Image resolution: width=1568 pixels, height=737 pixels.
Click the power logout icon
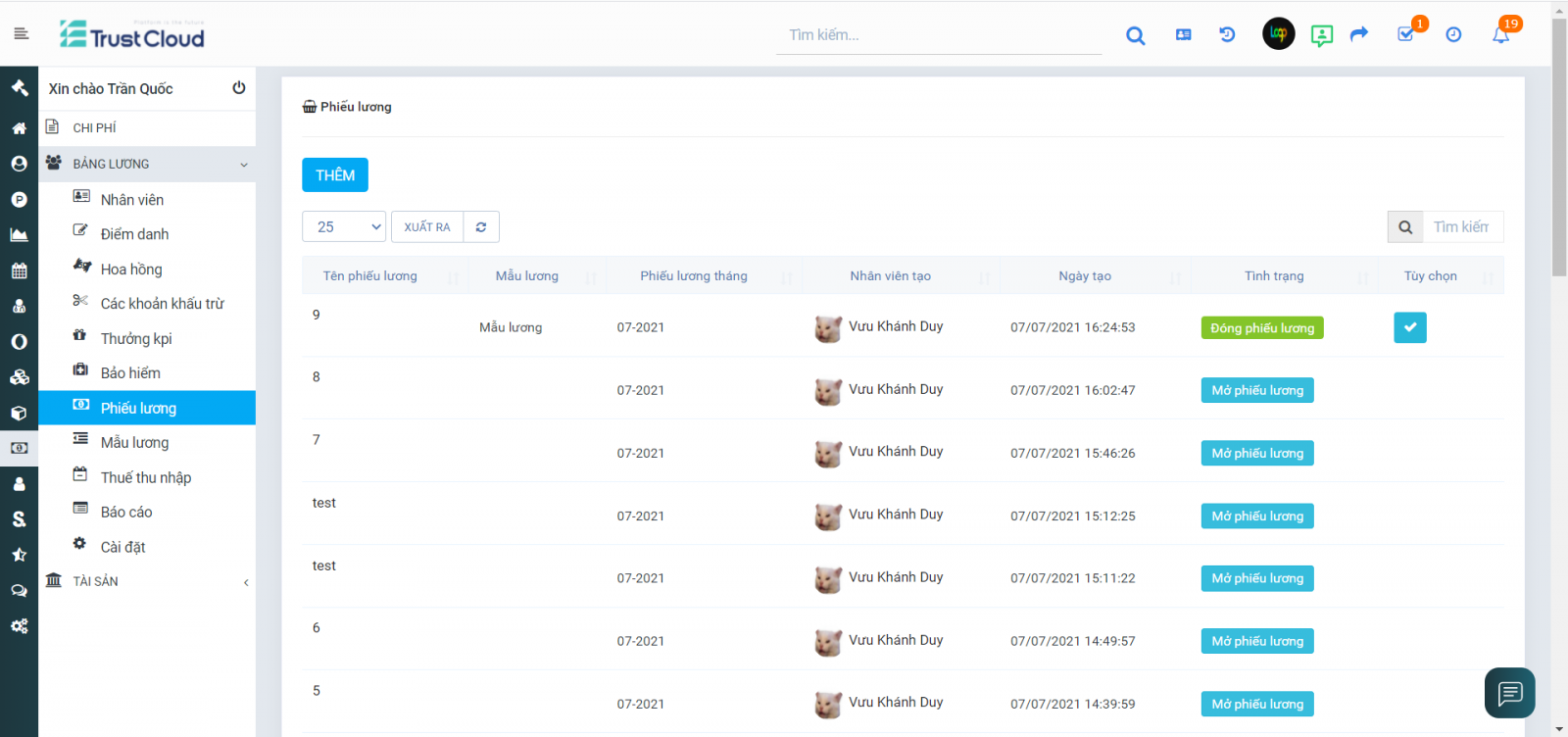pos(238,88)
